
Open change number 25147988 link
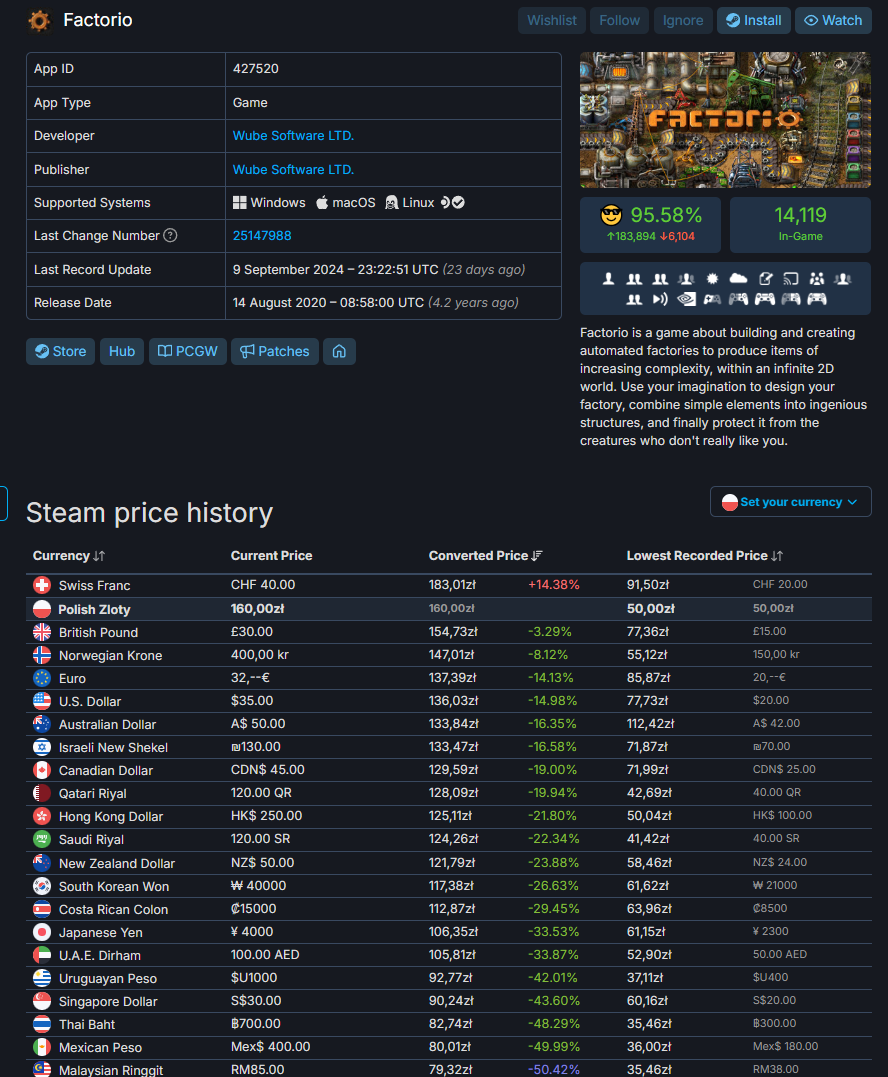(262, 236)
